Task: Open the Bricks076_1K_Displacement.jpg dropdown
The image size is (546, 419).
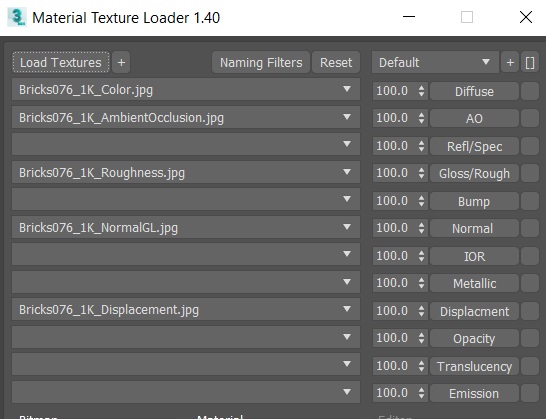Action: (186, 309)
